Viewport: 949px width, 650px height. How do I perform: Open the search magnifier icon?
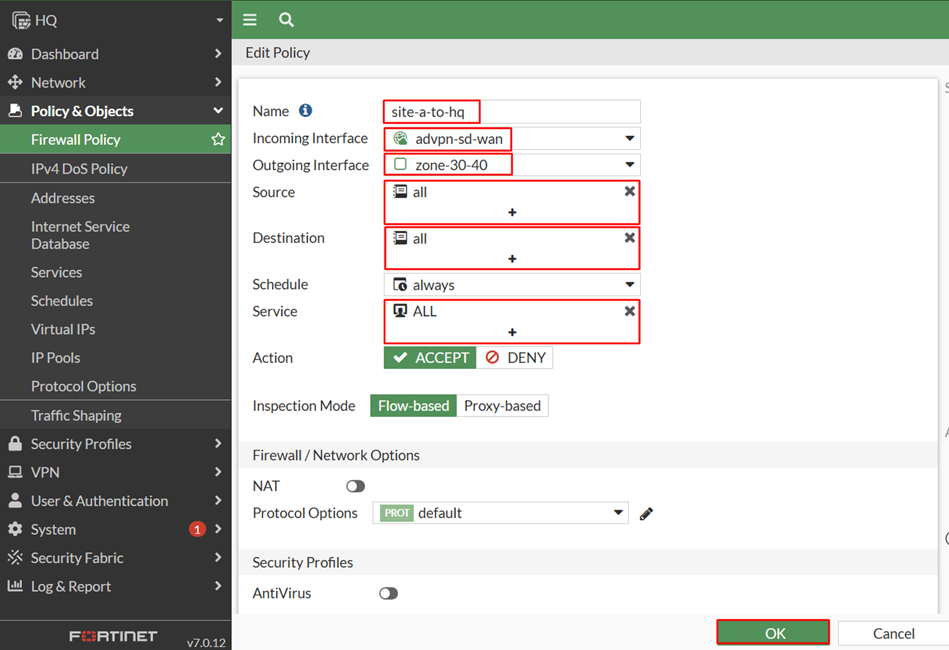286,20
